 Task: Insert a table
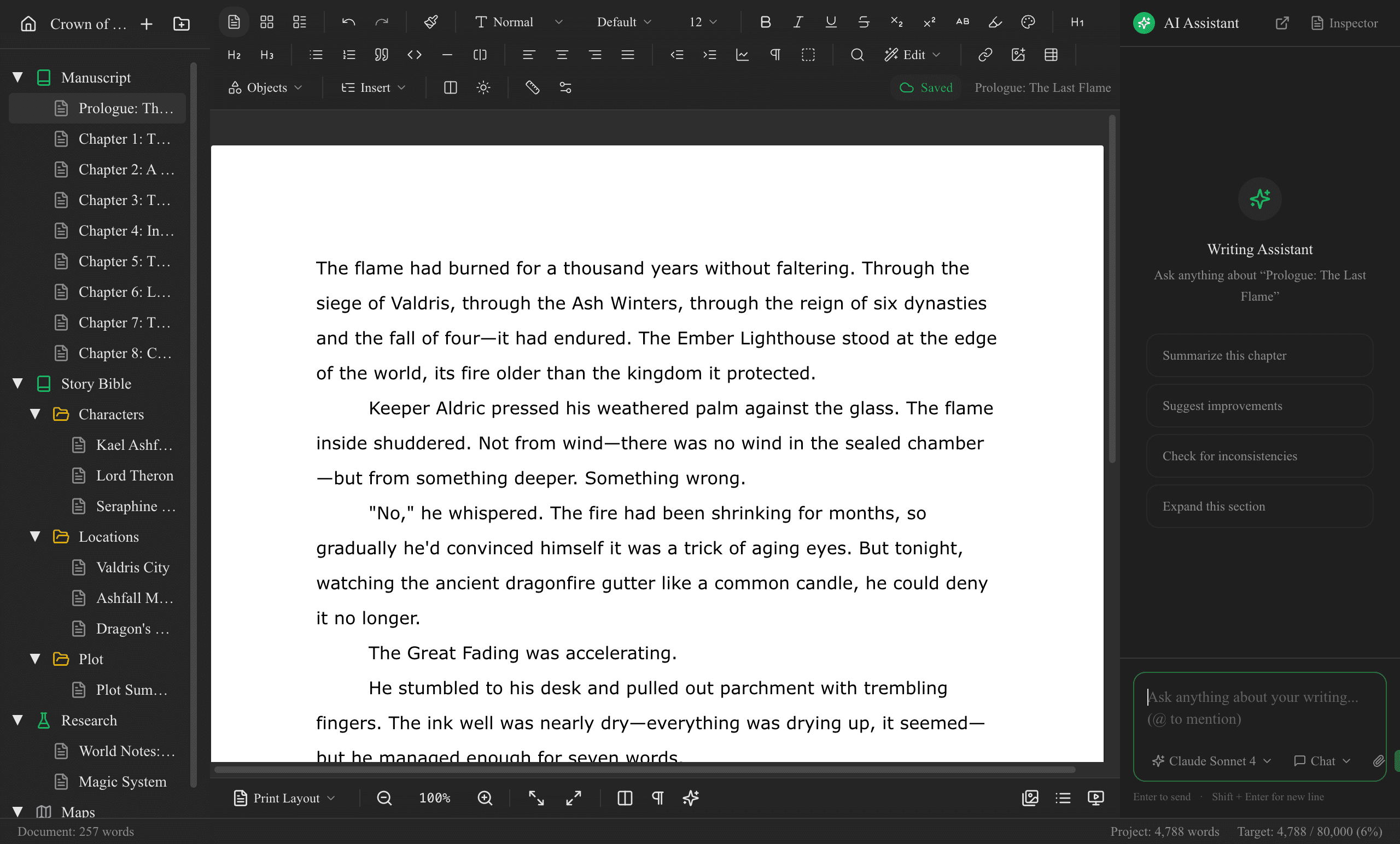(1051, 55)
